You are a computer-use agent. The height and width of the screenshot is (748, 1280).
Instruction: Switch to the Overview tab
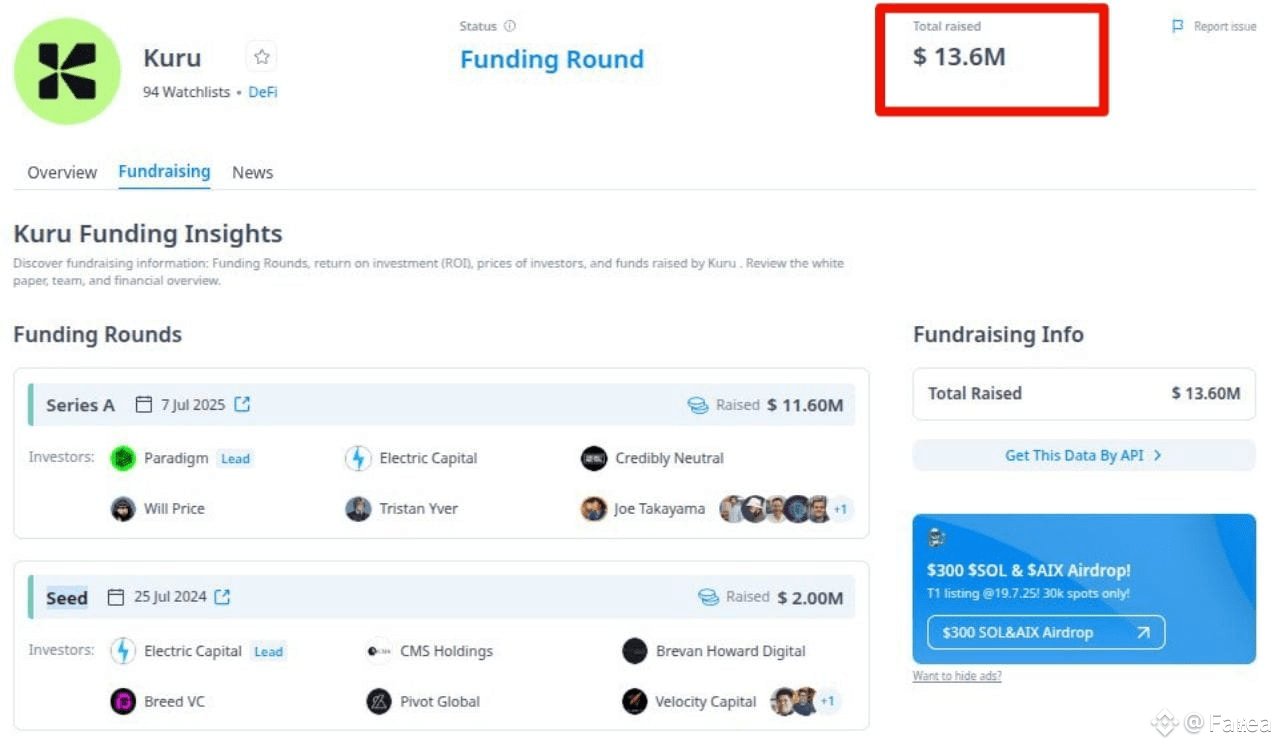(62, 172)
